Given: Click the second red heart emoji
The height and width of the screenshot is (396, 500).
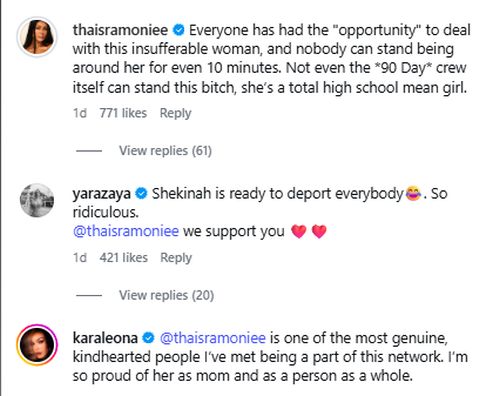Looking at the screenshot, I should click(319, 231).
